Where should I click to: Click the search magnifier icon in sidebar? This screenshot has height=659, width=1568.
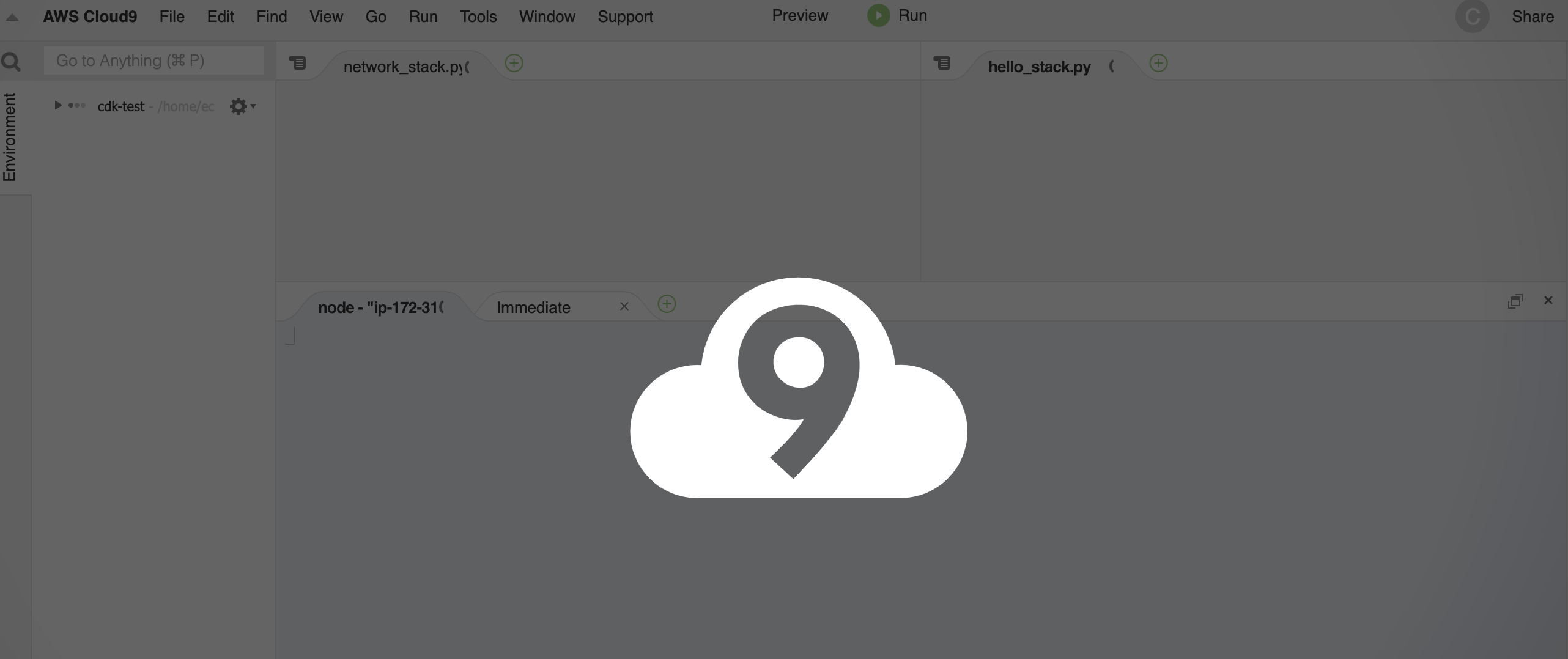click(11, 61)
